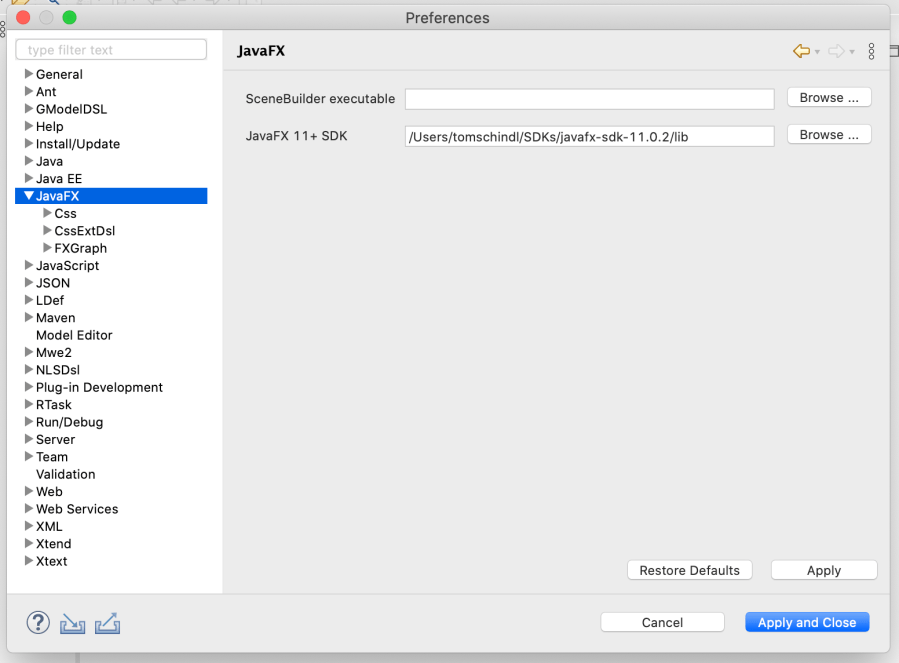Open the back history dropdown arrow
This screenshot has width=899, height=663.
pos(817,52)
